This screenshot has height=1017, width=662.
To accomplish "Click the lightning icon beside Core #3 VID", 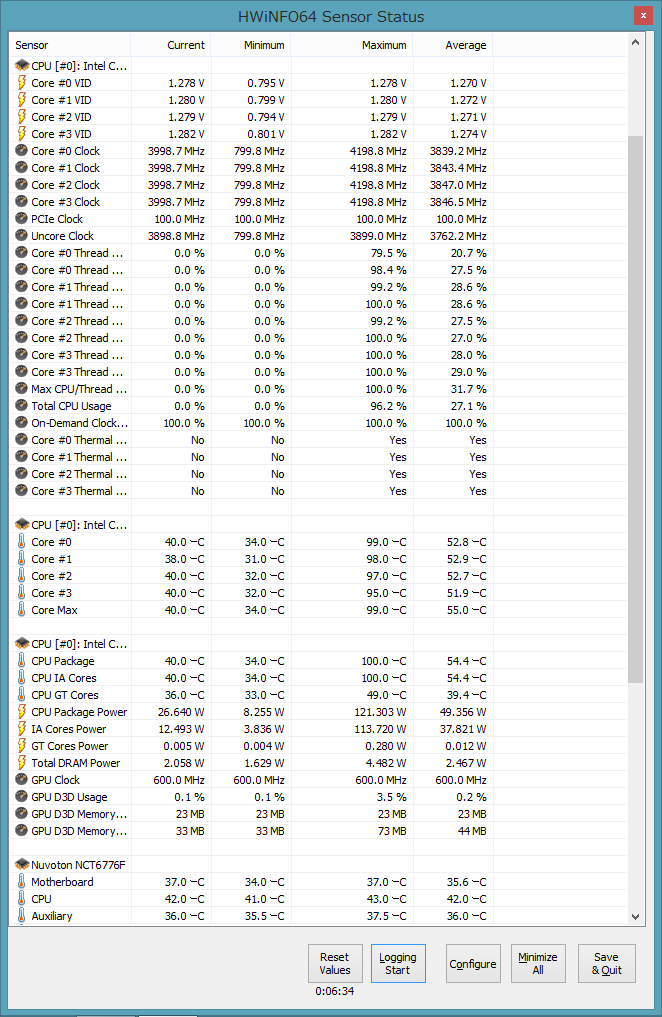I will tap(21, 134).
